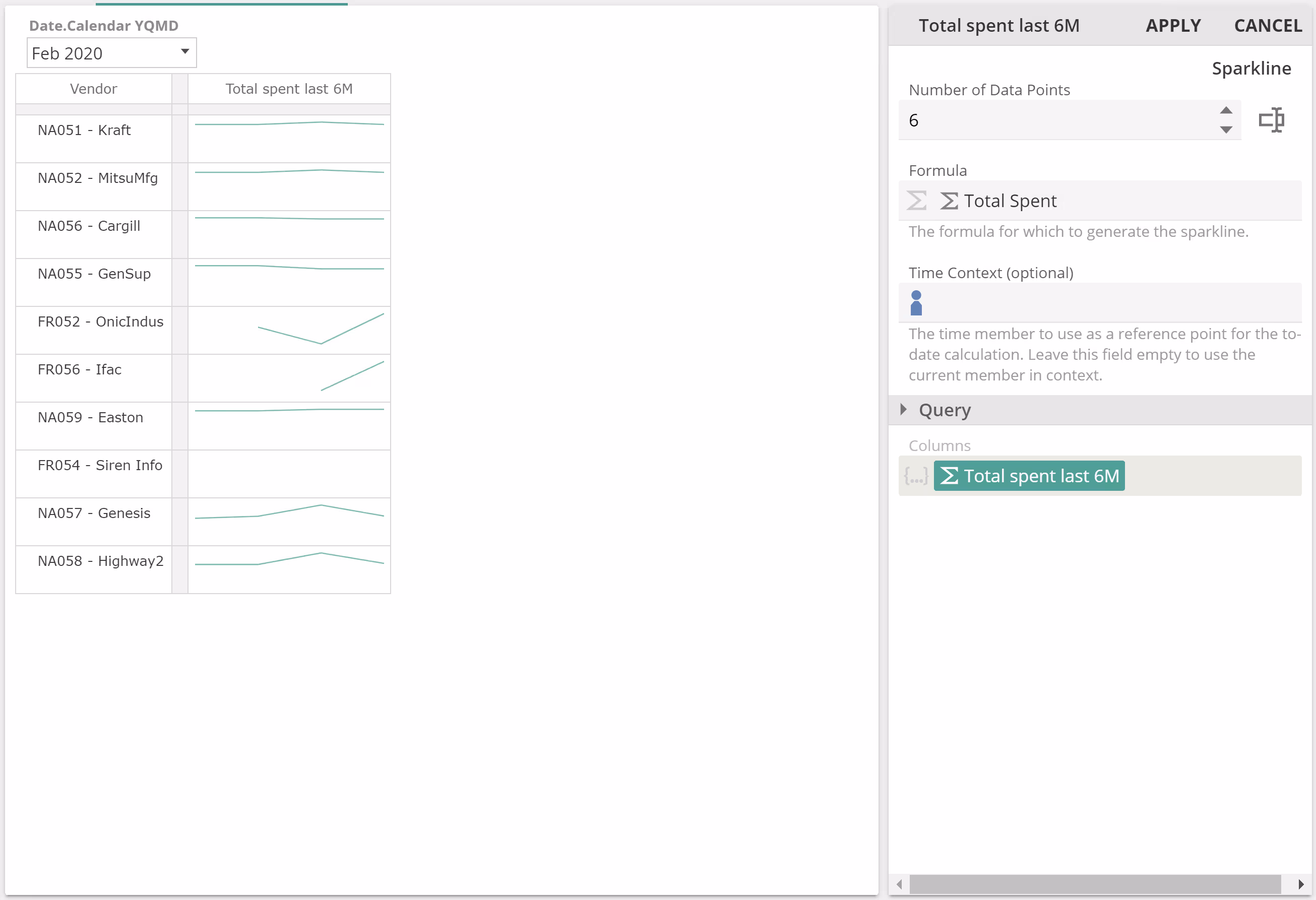Click APPLY to save sparkline settings
This screenshot has height=900, width=1316.
pyautogui.click(x=1173, y=26)
